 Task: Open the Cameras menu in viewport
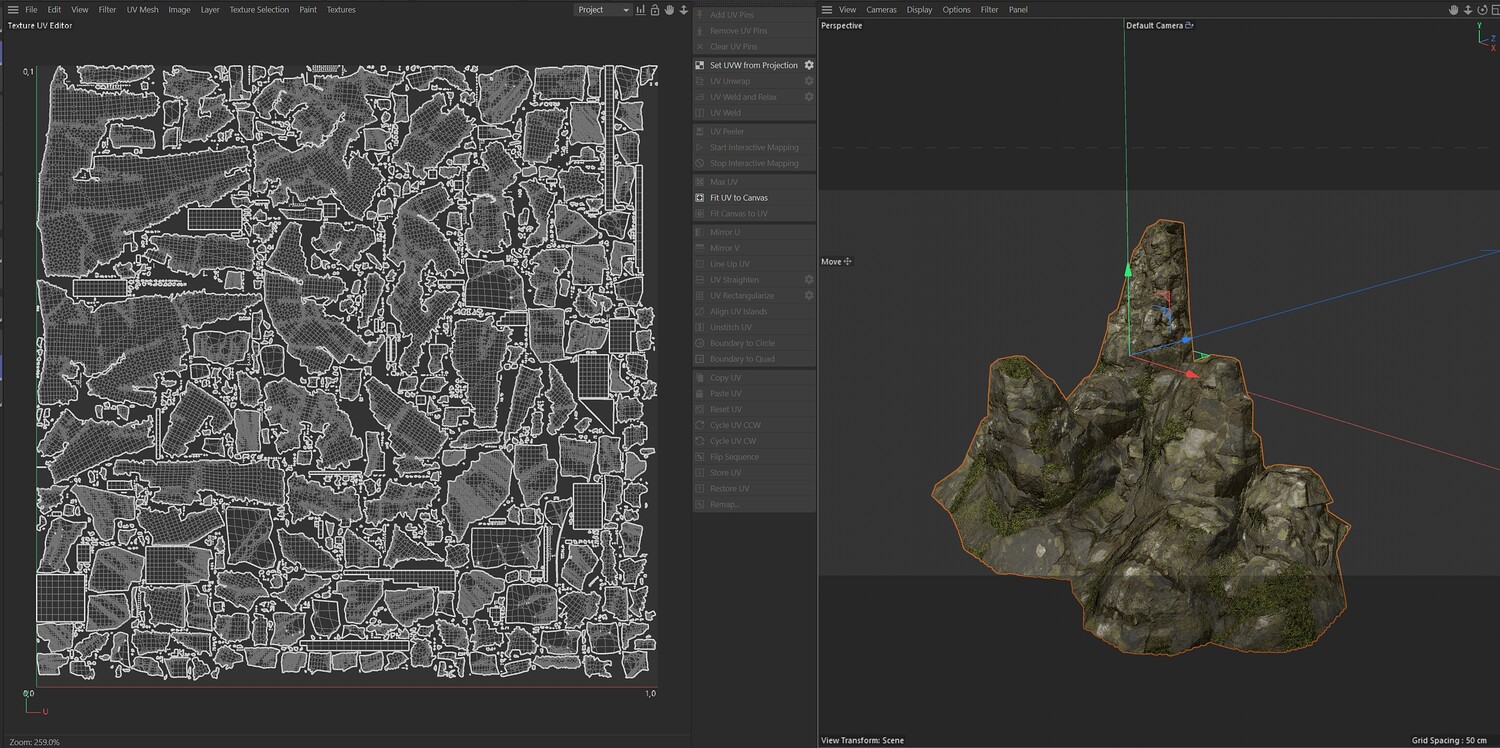point(881,10)
